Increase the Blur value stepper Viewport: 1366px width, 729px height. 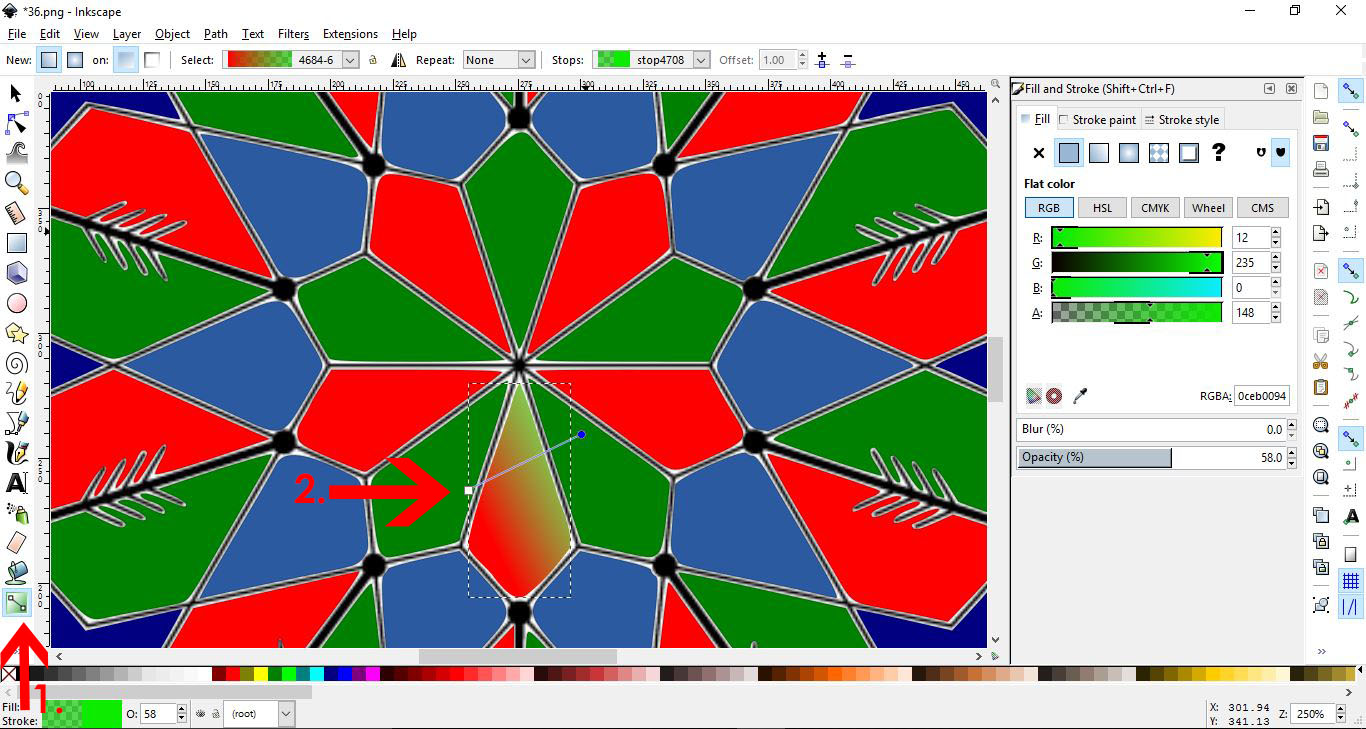point(1292,424)
